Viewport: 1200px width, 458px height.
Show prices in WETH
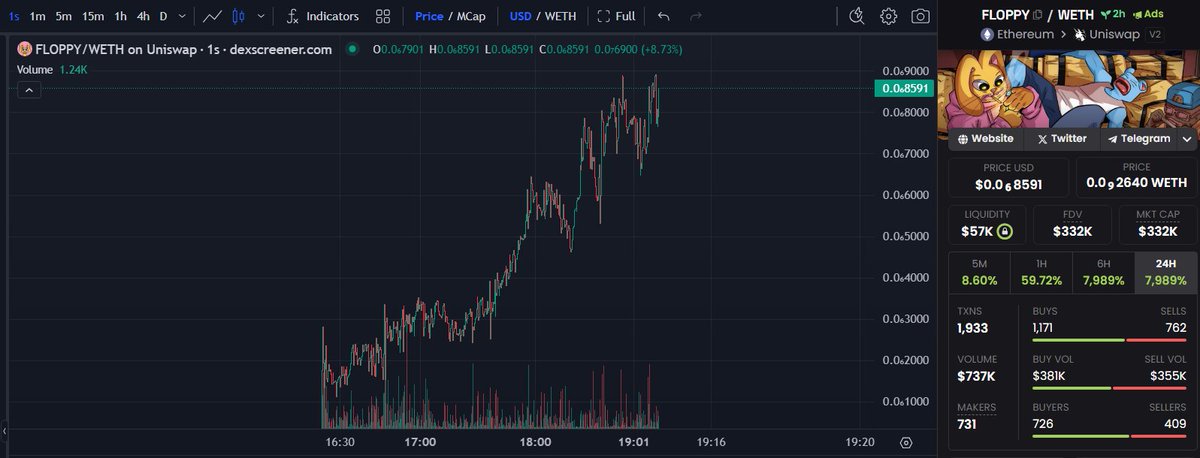[x=561, y=16]
